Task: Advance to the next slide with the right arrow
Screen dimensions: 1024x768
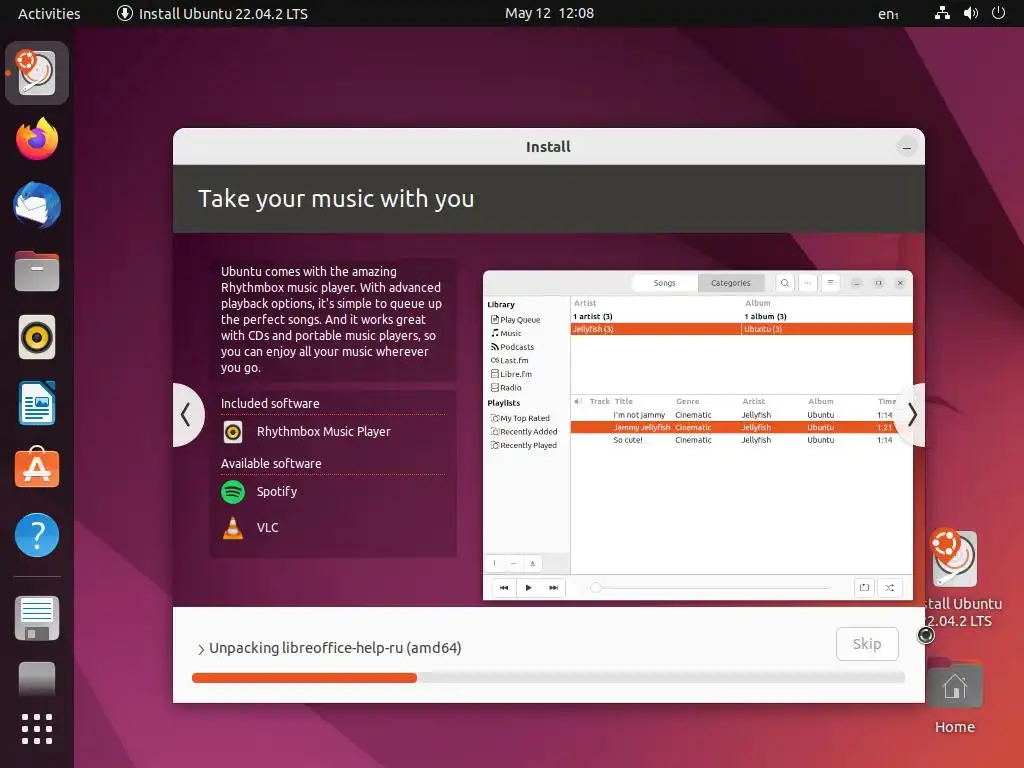Action: (x=912, y=415)
